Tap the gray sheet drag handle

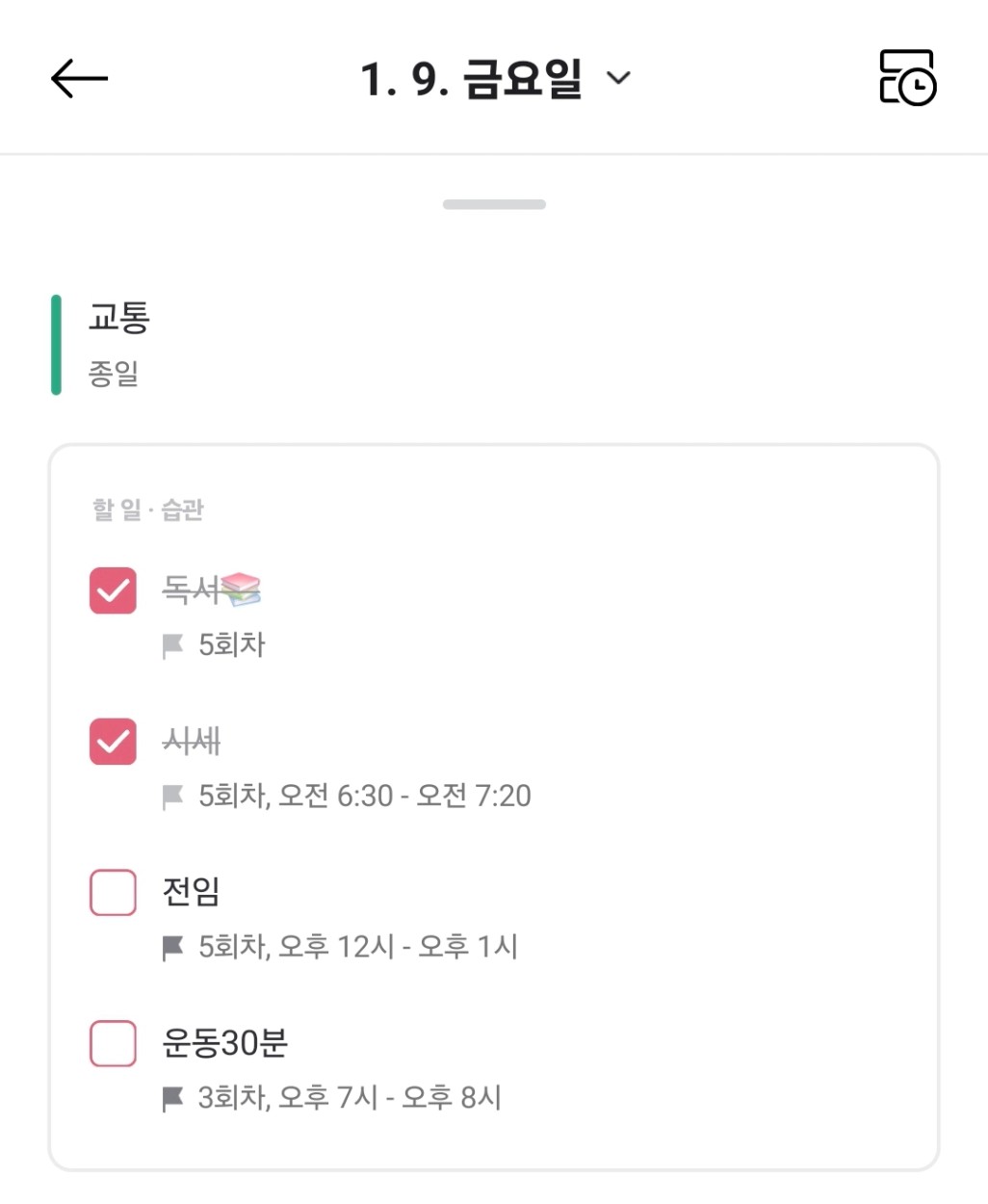494,204
